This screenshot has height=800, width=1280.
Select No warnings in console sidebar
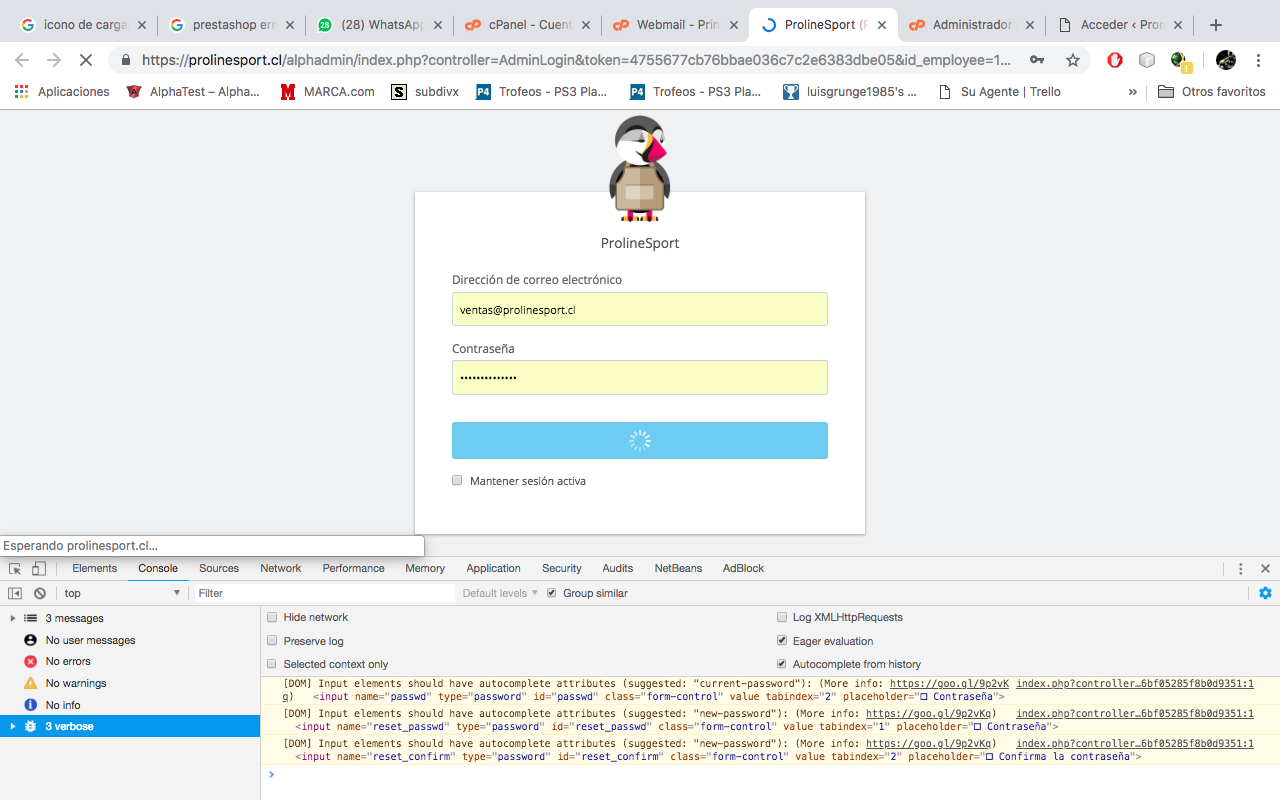(130, 683)
